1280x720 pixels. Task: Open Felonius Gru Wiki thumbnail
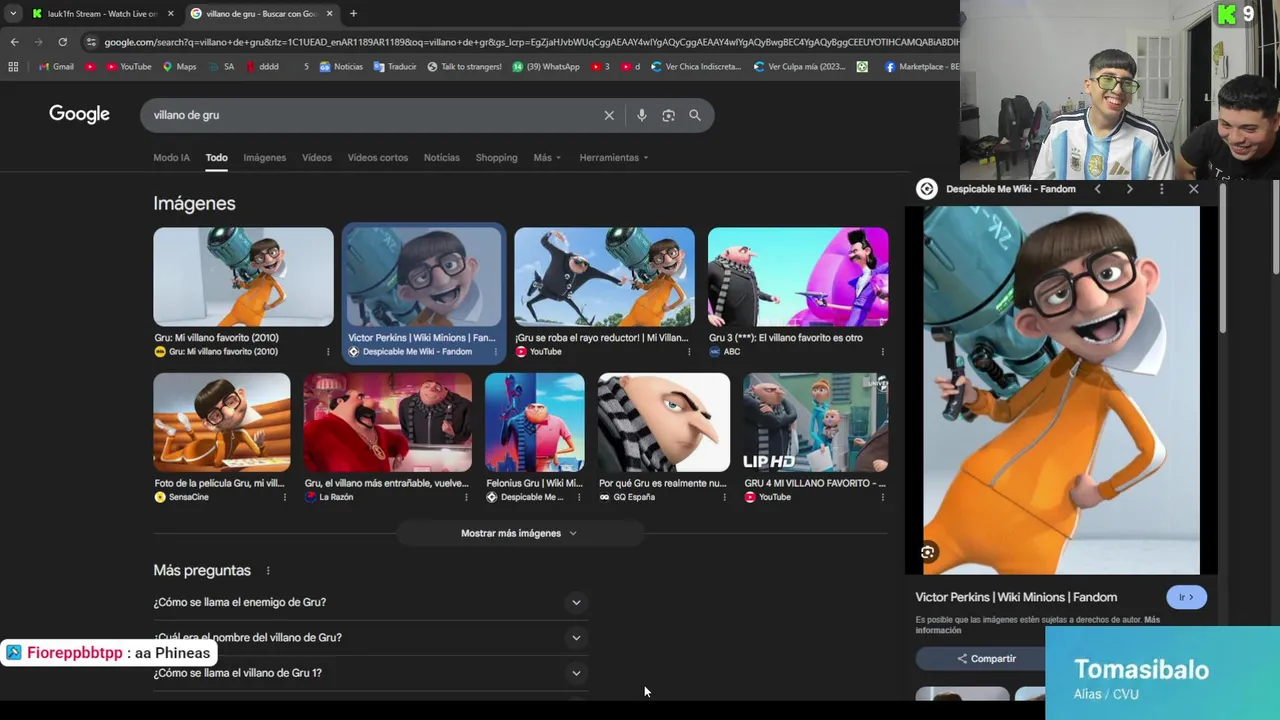[x=535, y=422]
